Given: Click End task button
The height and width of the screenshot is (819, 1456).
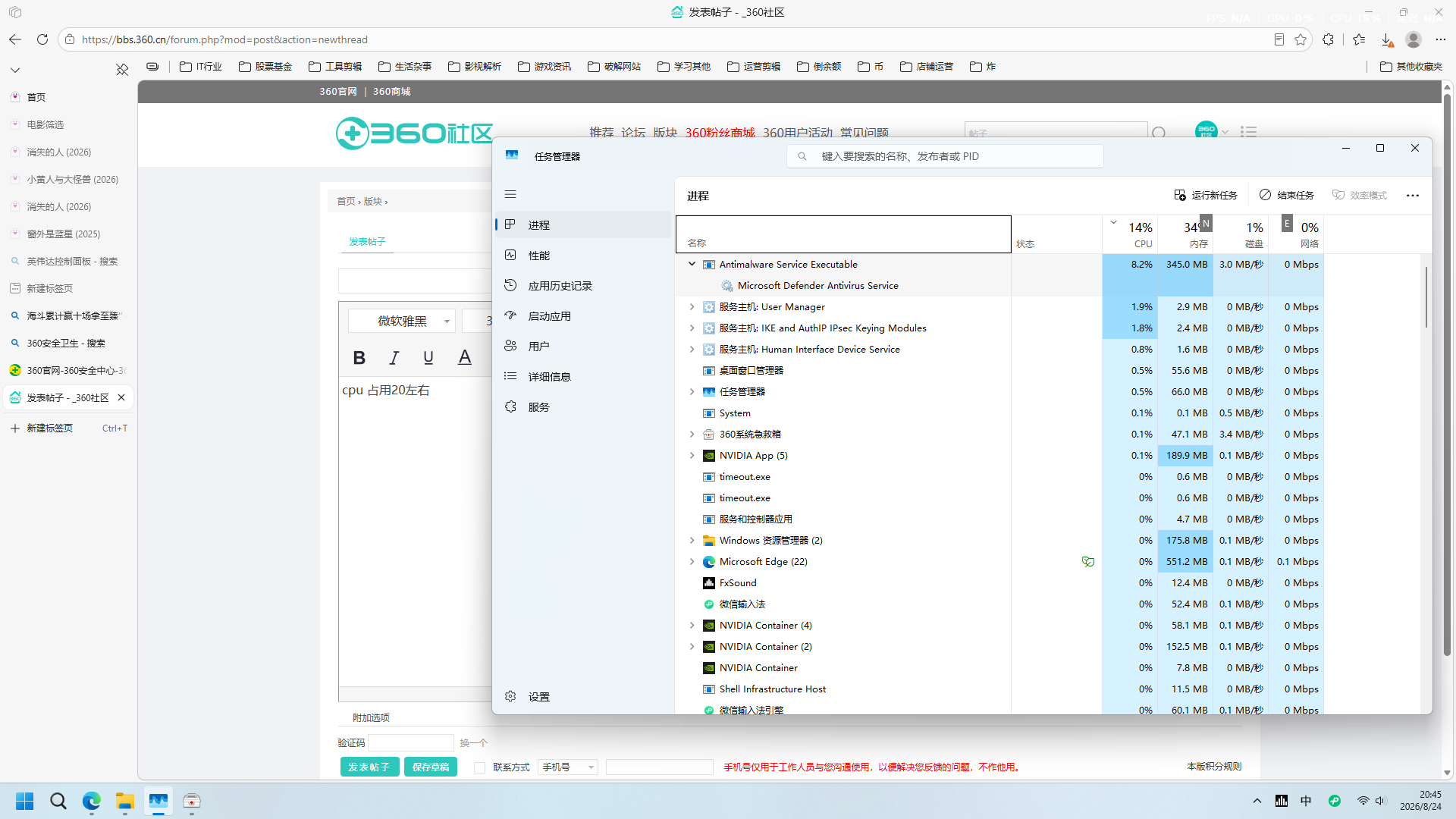Looking at the screenshot, I should (1287, 196).
